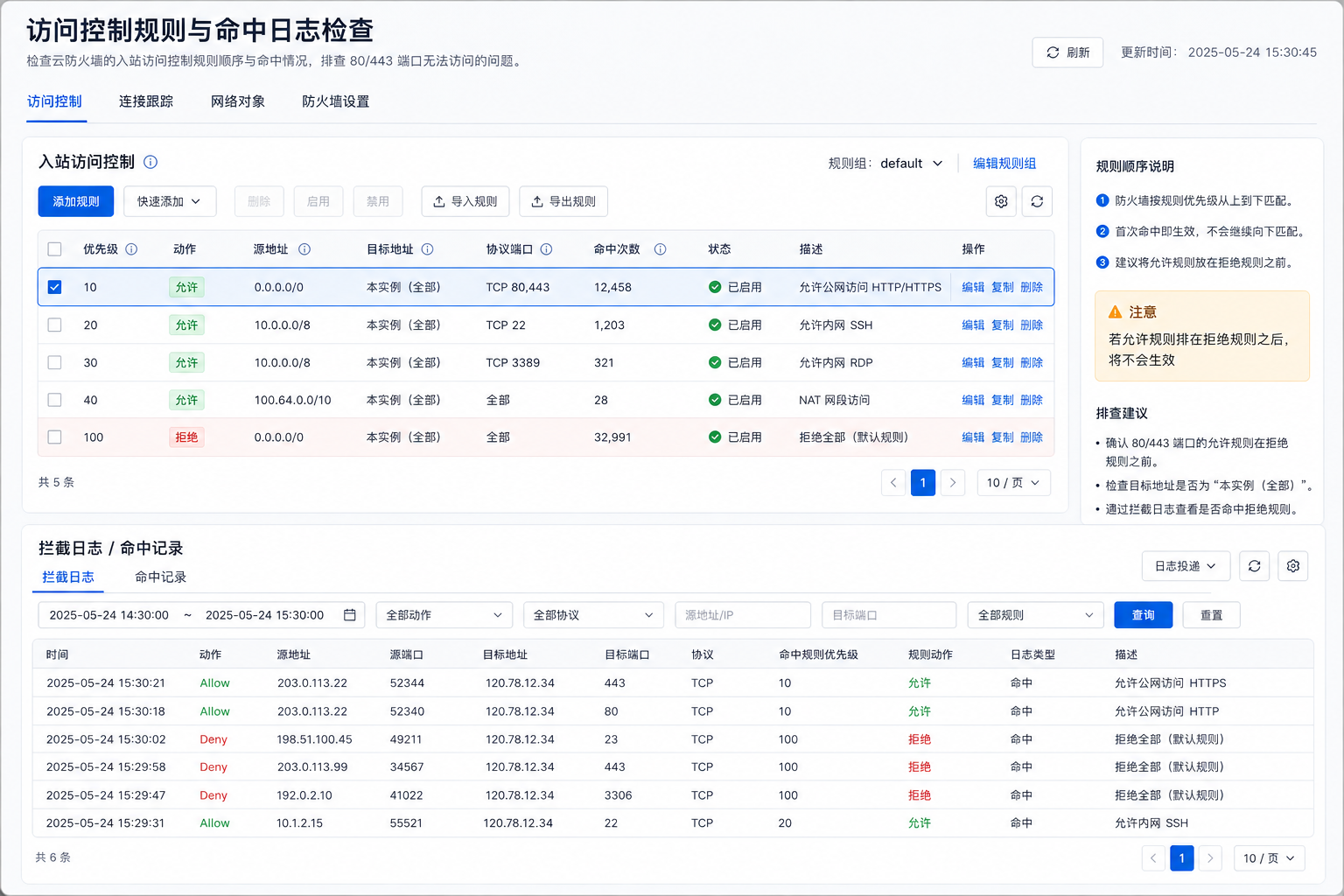Click page 1 button in log pagination

tap(1182, 858)
